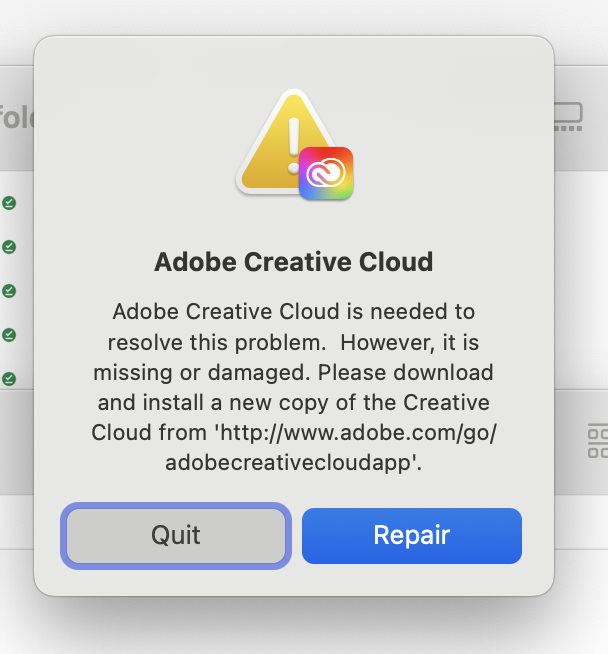Viewport: 608px width, 654px height.
Task: Click the third green sync status icon
Action: point(9,291)
